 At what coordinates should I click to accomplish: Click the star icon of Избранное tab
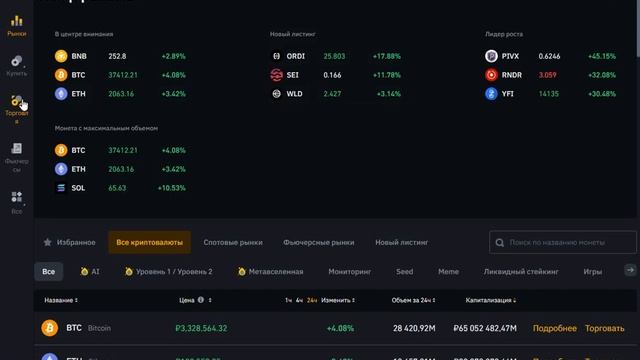pos(48,242)
